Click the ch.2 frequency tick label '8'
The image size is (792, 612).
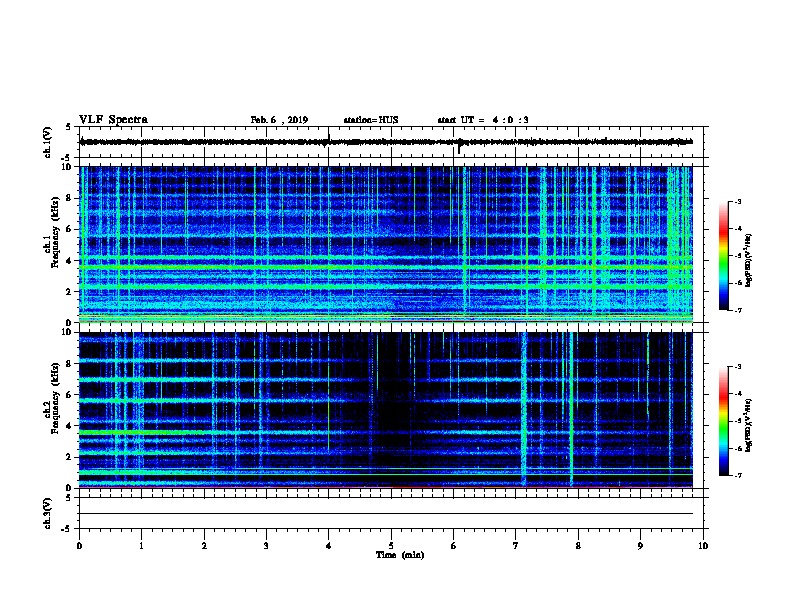pyautogui.click(x=70, y=364)
